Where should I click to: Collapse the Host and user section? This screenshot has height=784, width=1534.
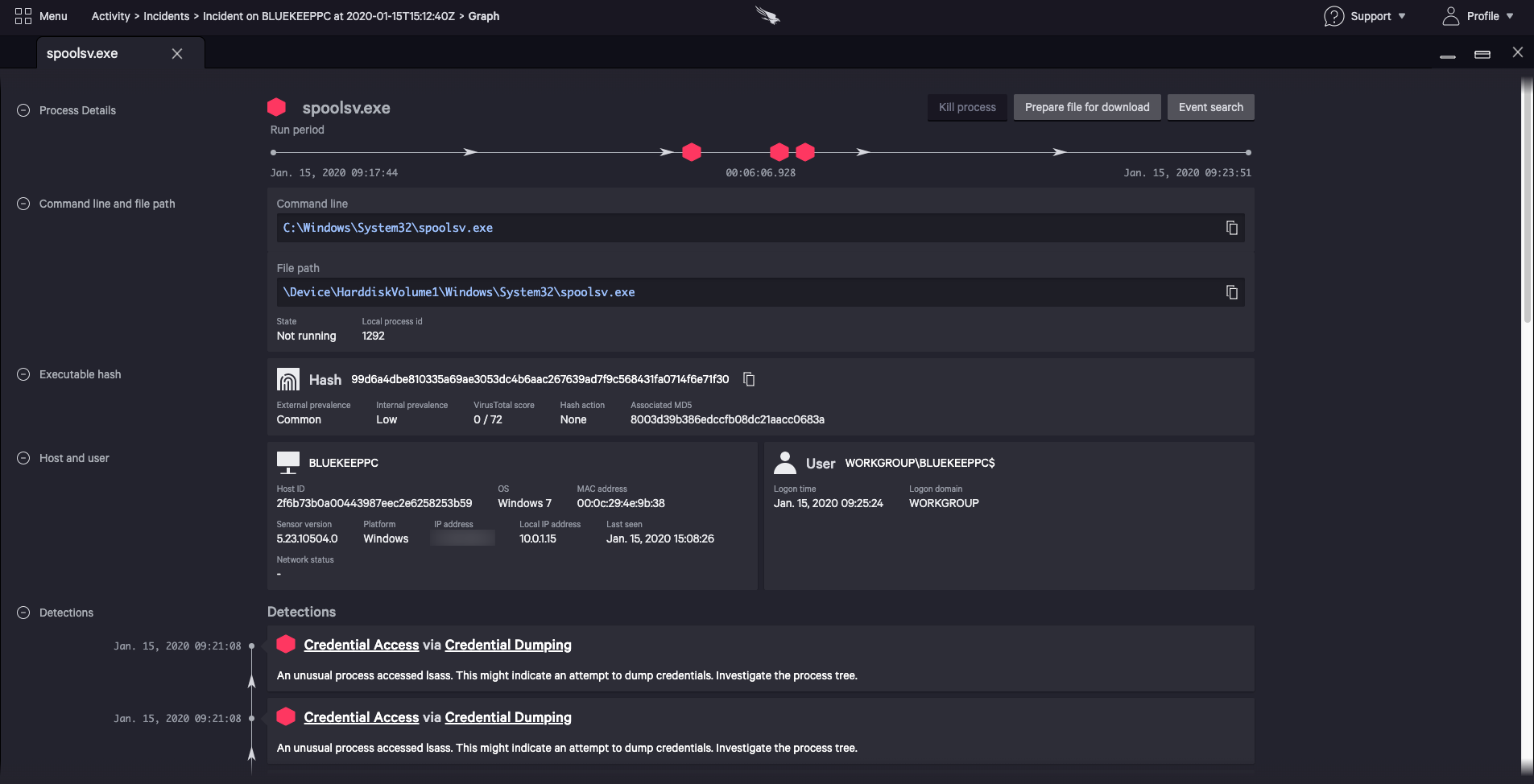(x=23, y=458)
